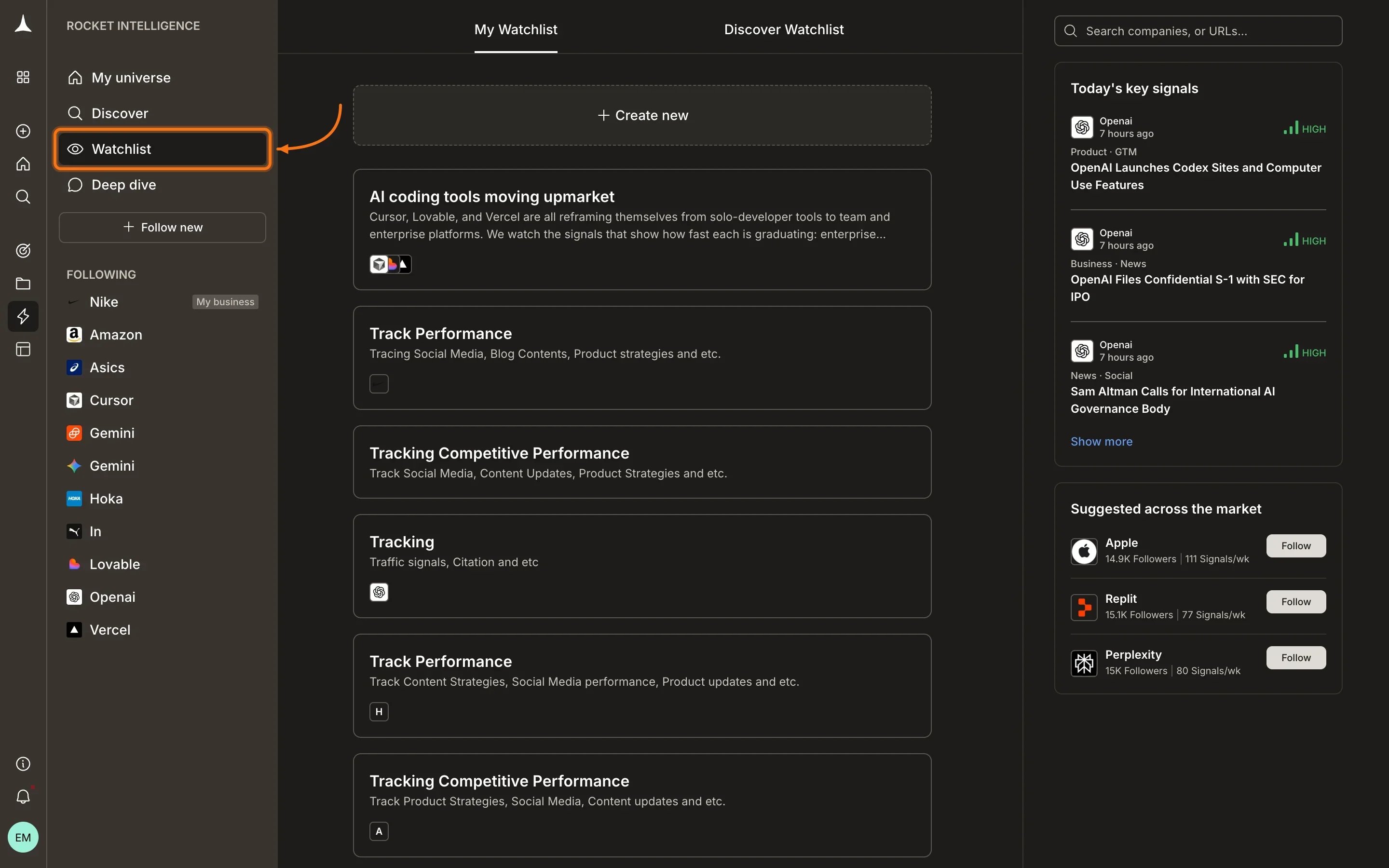Open Track Performance card about Tracing Social Media
1389x868 pixels.
point(642,358)
